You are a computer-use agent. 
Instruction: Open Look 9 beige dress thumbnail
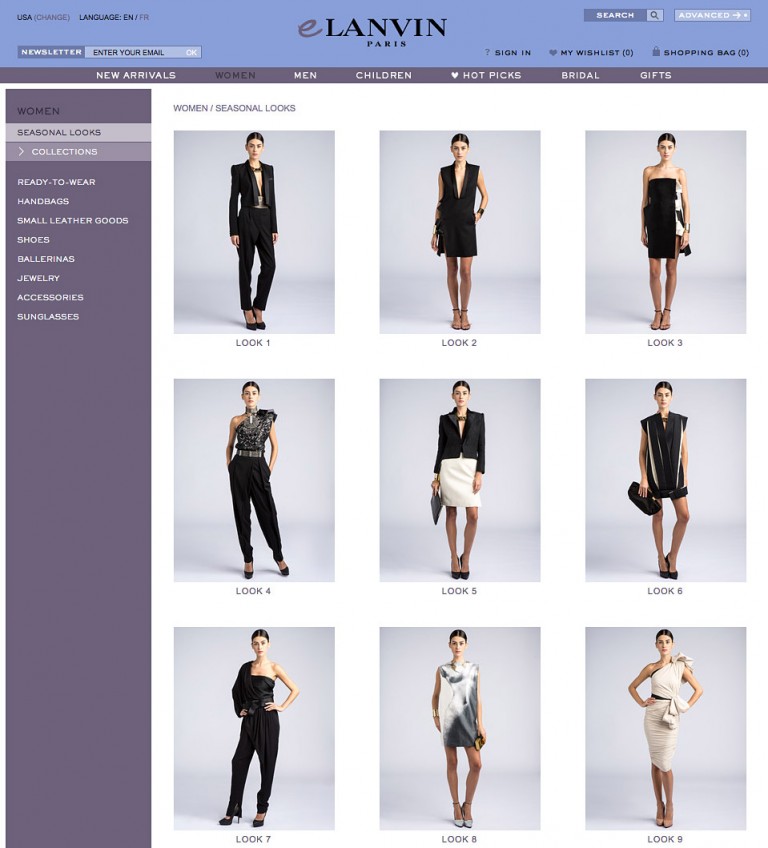click(665, 728)
